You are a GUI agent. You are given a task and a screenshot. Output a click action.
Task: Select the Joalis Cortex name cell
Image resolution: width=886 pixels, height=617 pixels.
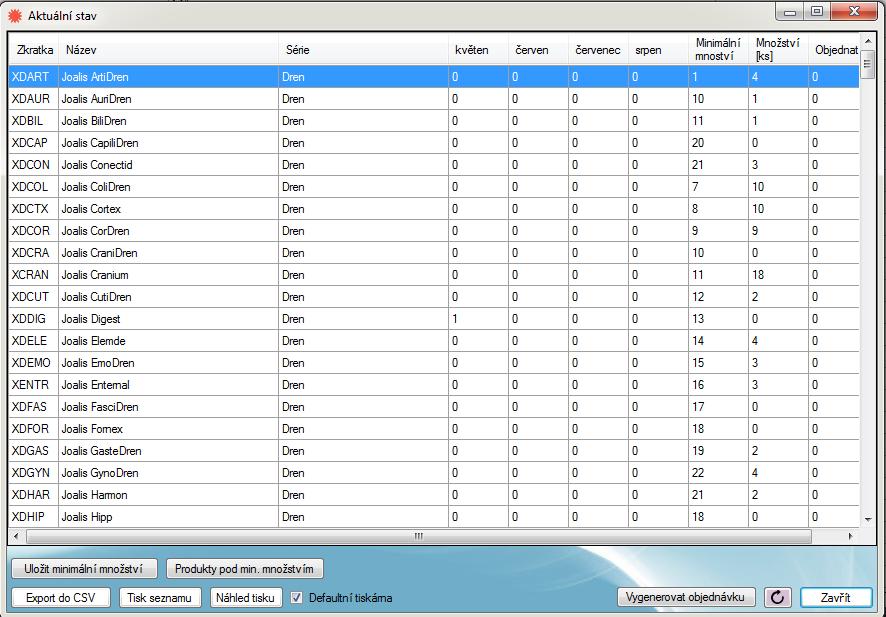click(168, 209)
